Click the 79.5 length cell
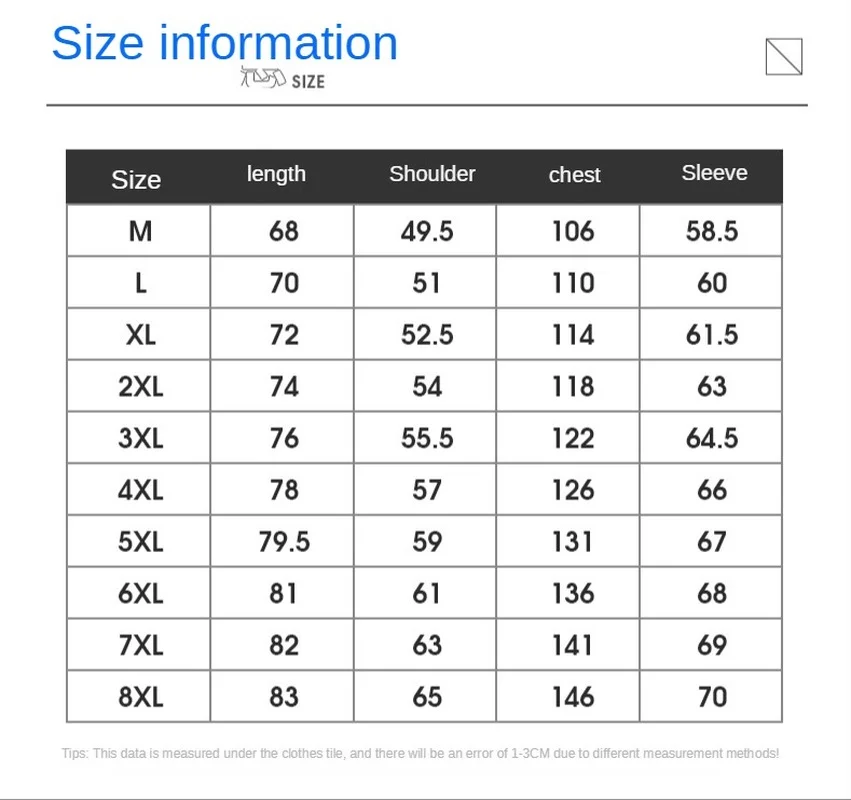The width and height of the screenshot is (851, 800). pyautogui.click(x=284, y=542)
